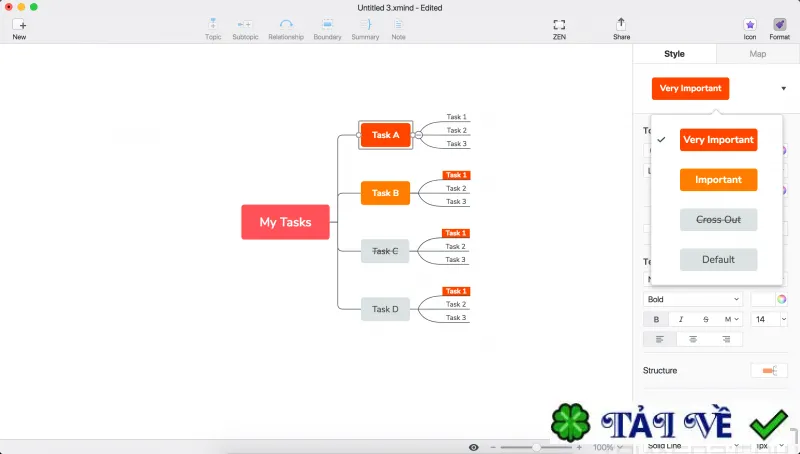Click the Very Important preset preview button

click(x=690, y=88)
